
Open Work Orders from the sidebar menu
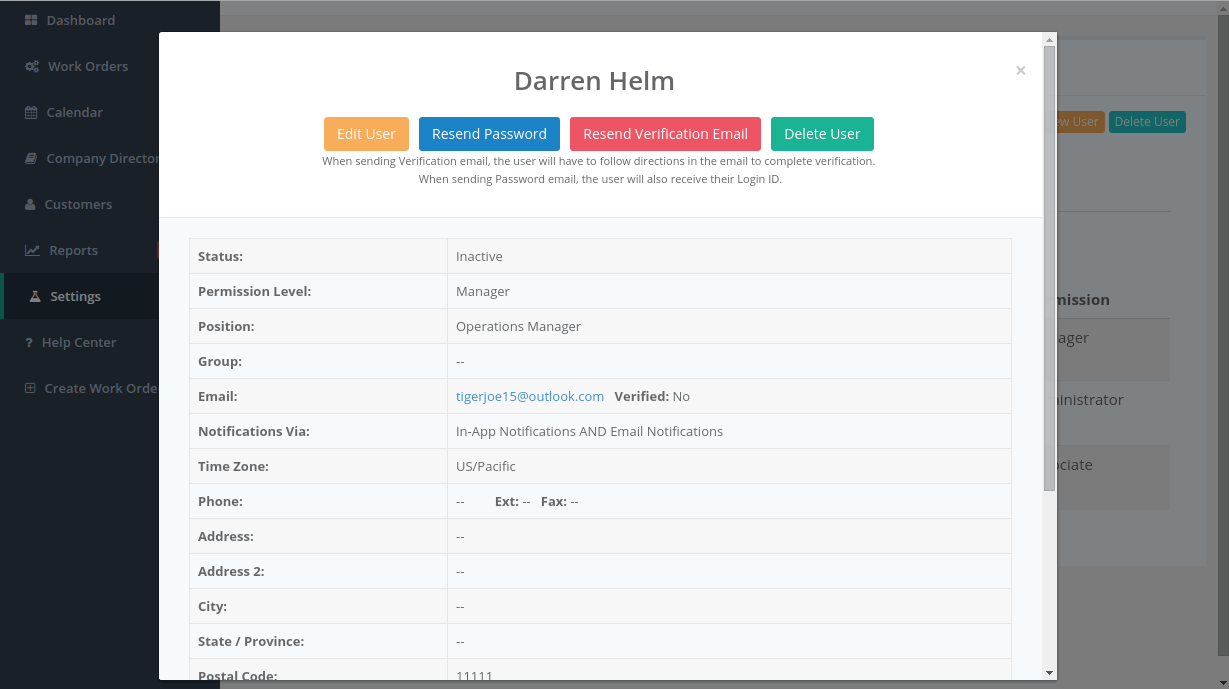tap(88, 66)
